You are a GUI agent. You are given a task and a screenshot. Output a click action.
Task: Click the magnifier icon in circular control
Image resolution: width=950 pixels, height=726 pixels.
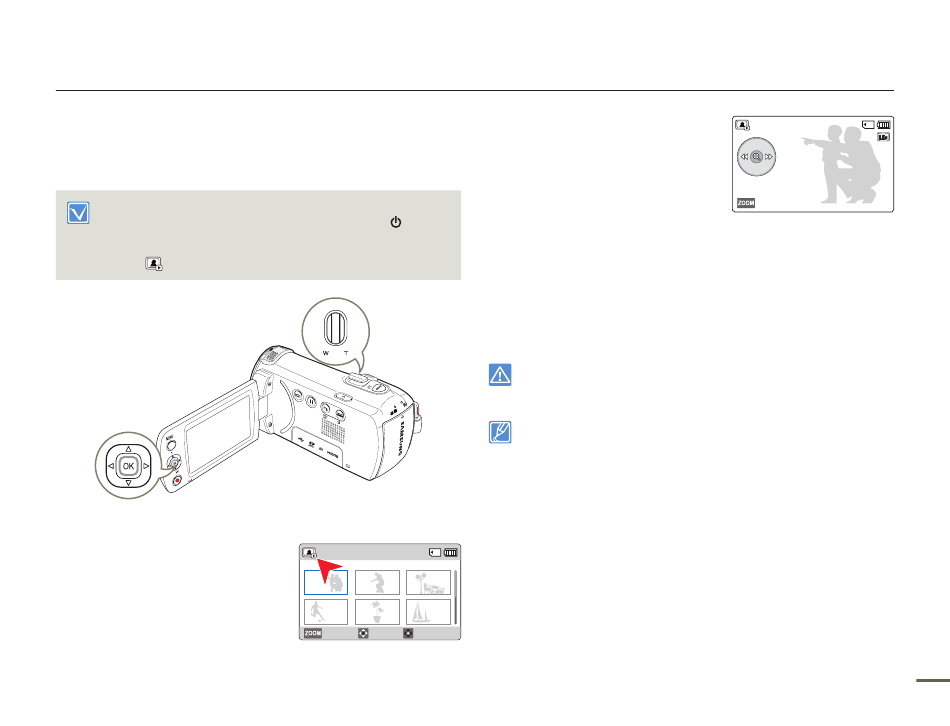(756, 157)
